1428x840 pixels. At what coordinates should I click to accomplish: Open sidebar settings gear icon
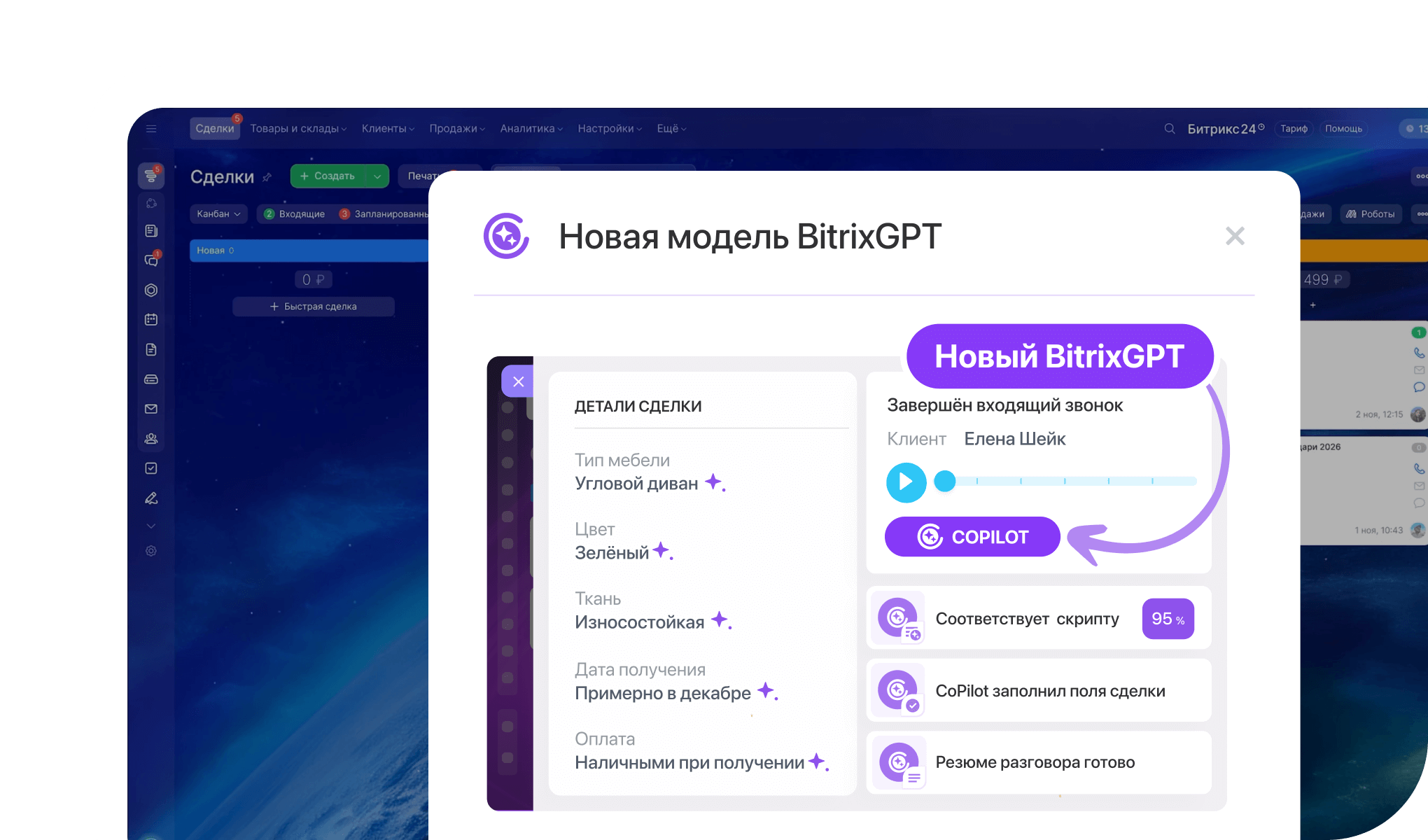pos(151,551)
